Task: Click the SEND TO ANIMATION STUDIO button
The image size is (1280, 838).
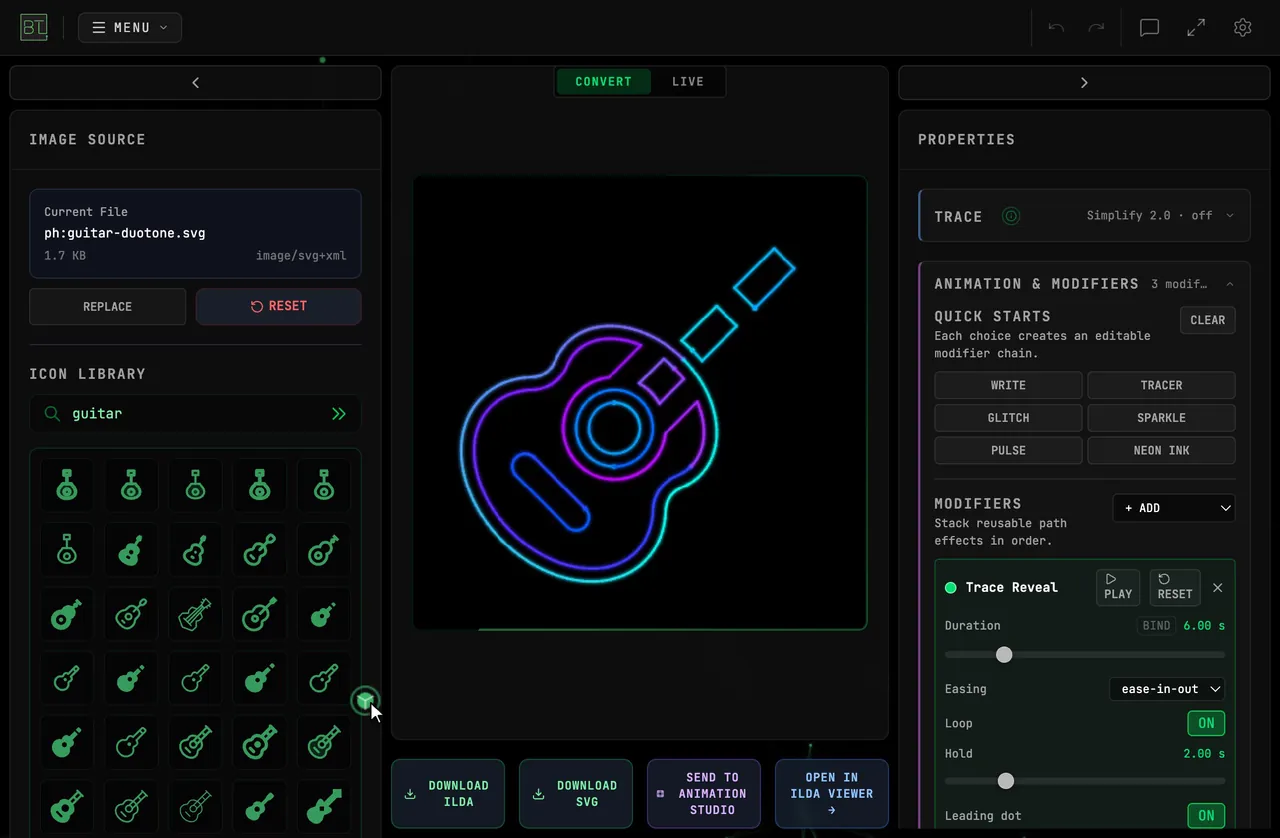Action: [704, 794]
